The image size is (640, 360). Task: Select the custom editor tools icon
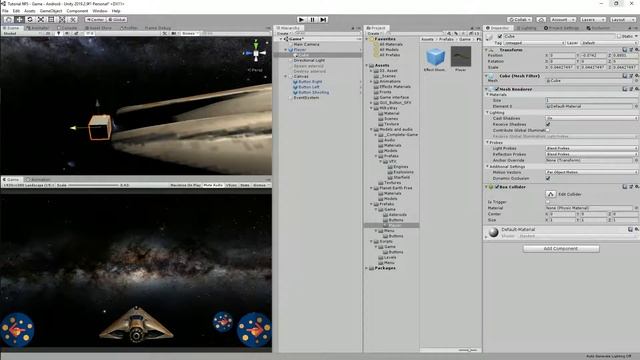(x=73, y=19)
